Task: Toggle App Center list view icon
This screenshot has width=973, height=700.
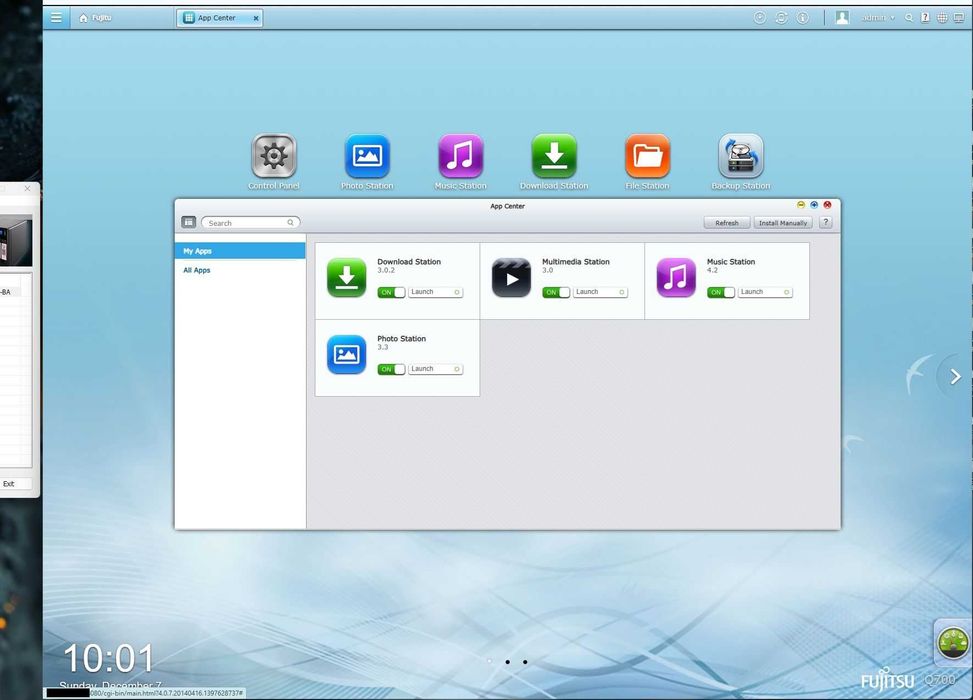Action: pos(189,222)
